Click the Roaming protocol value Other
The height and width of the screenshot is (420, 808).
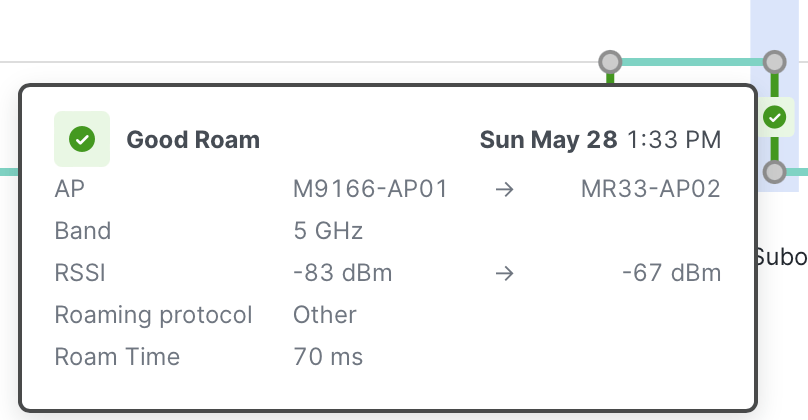click(x=325, y=315)
